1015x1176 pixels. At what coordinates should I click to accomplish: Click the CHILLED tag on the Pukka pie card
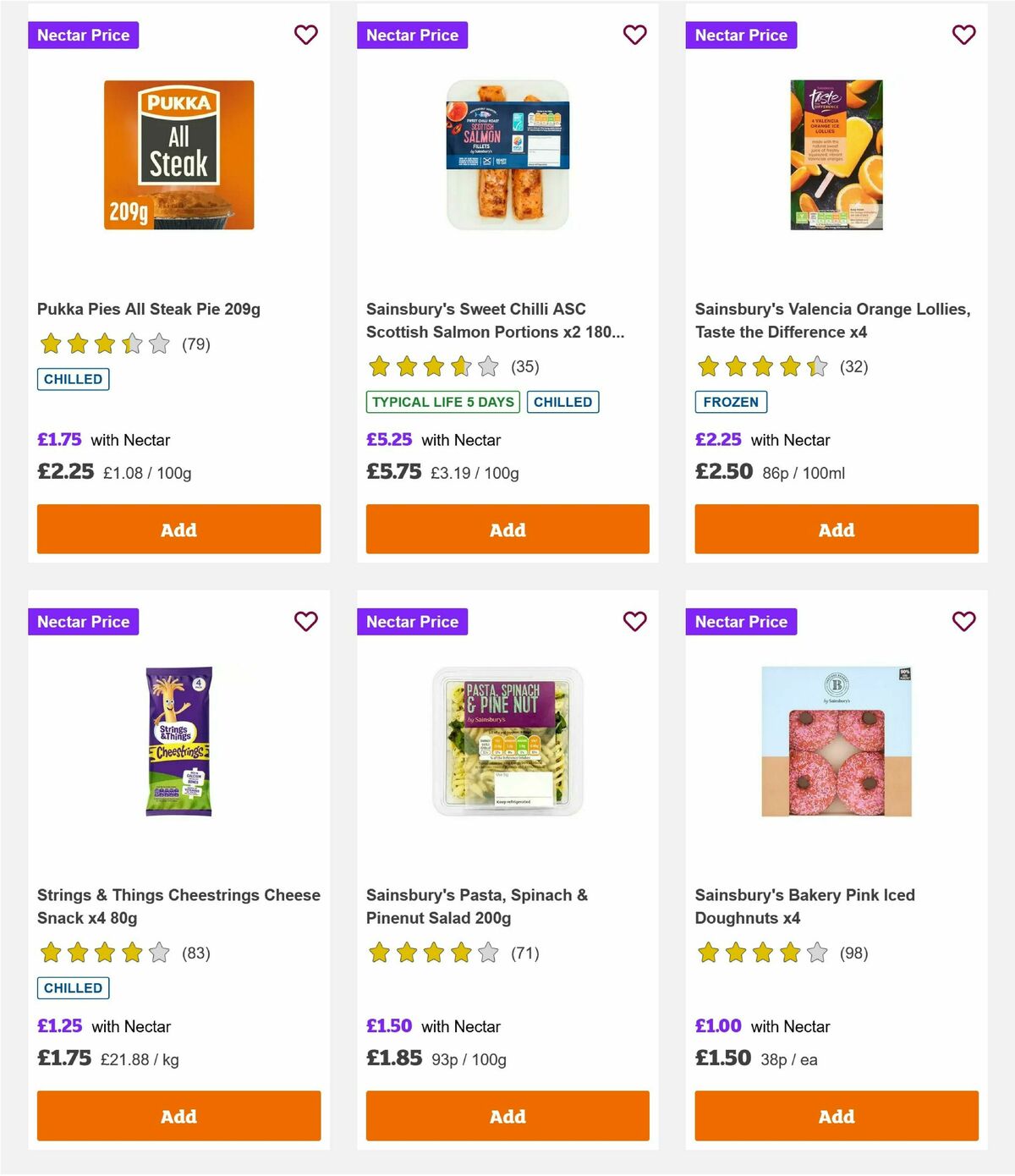click(x=73, y=379)
